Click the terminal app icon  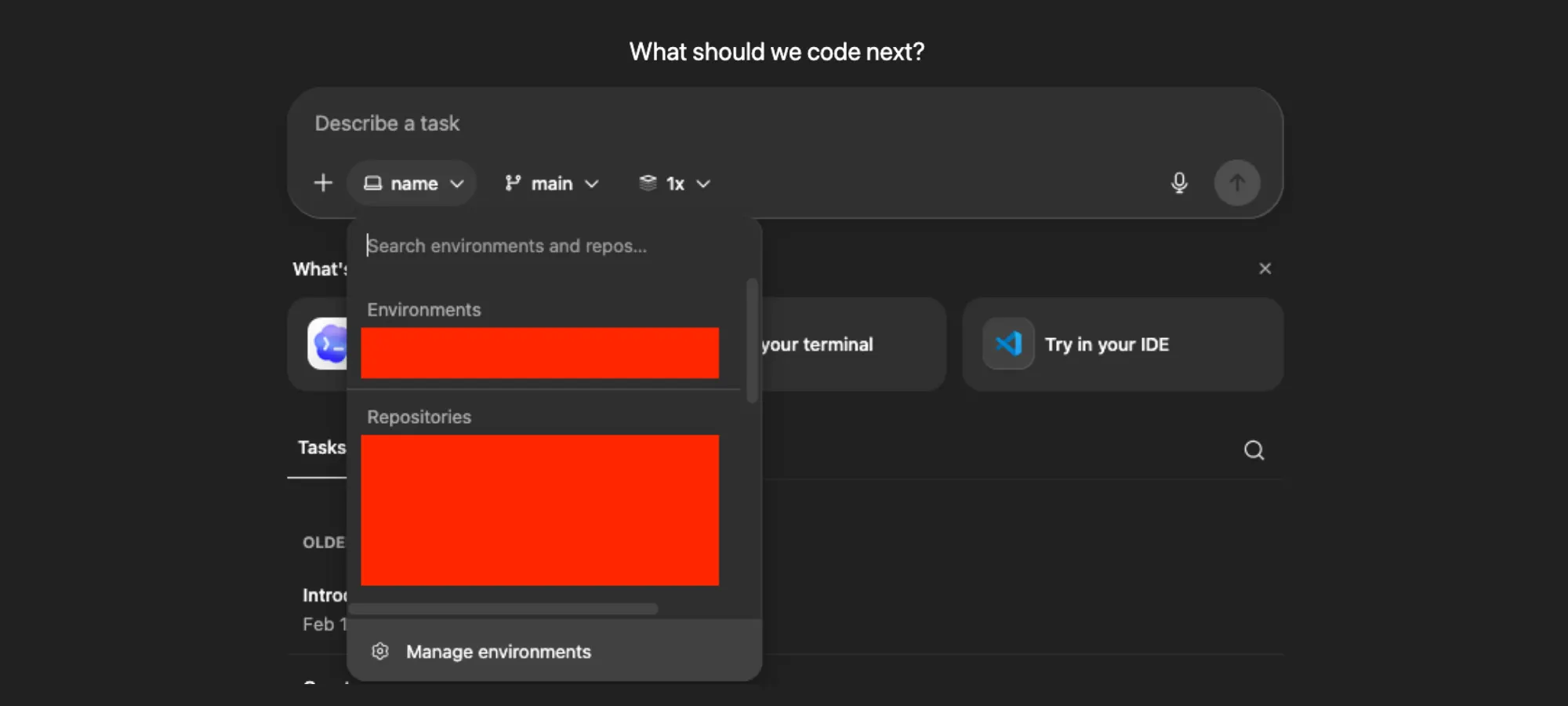coord(328,344)
